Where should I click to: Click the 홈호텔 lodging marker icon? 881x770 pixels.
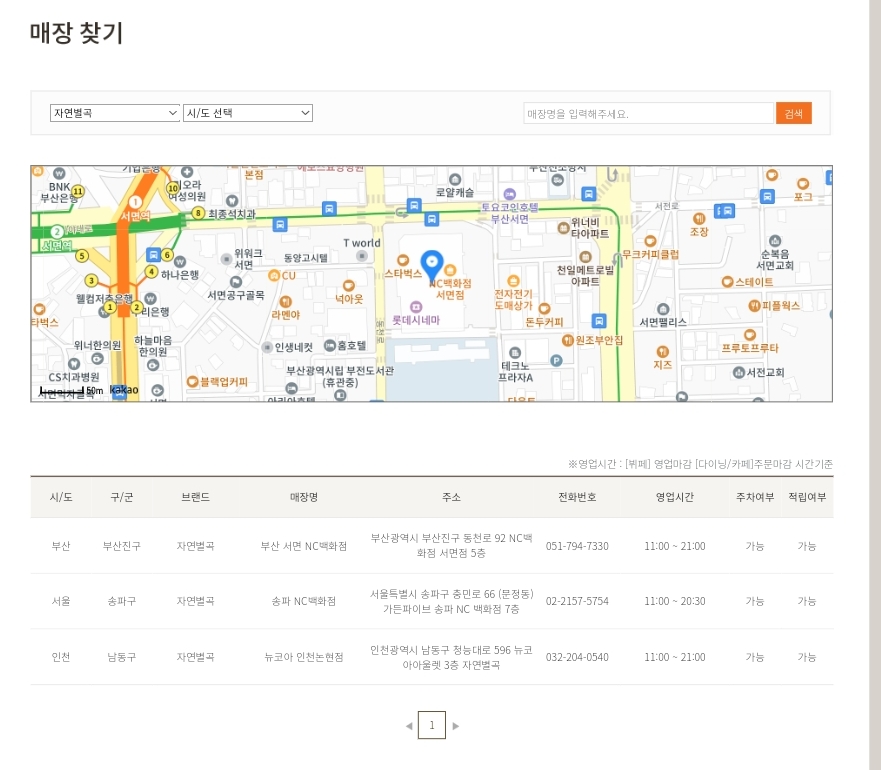coord(330,346)
